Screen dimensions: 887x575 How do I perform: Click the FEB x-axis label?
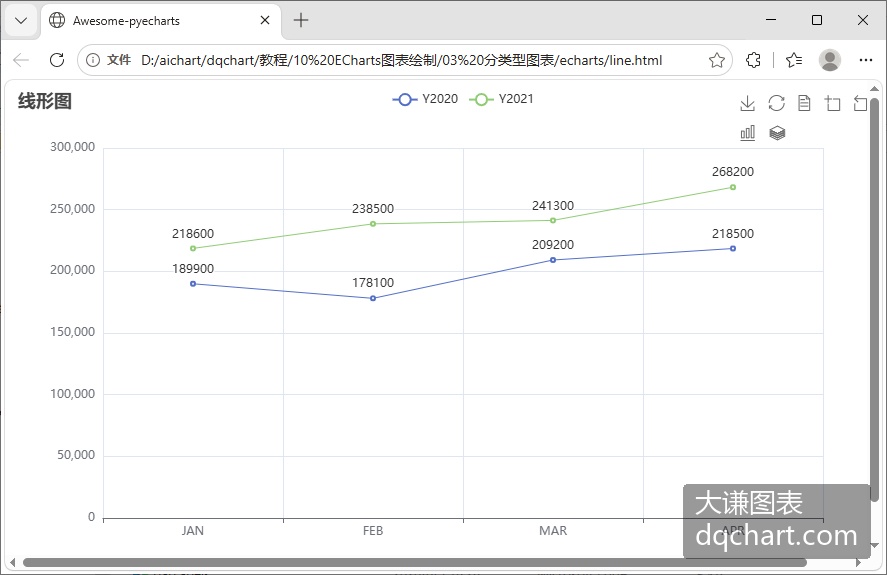pos(373,531)
